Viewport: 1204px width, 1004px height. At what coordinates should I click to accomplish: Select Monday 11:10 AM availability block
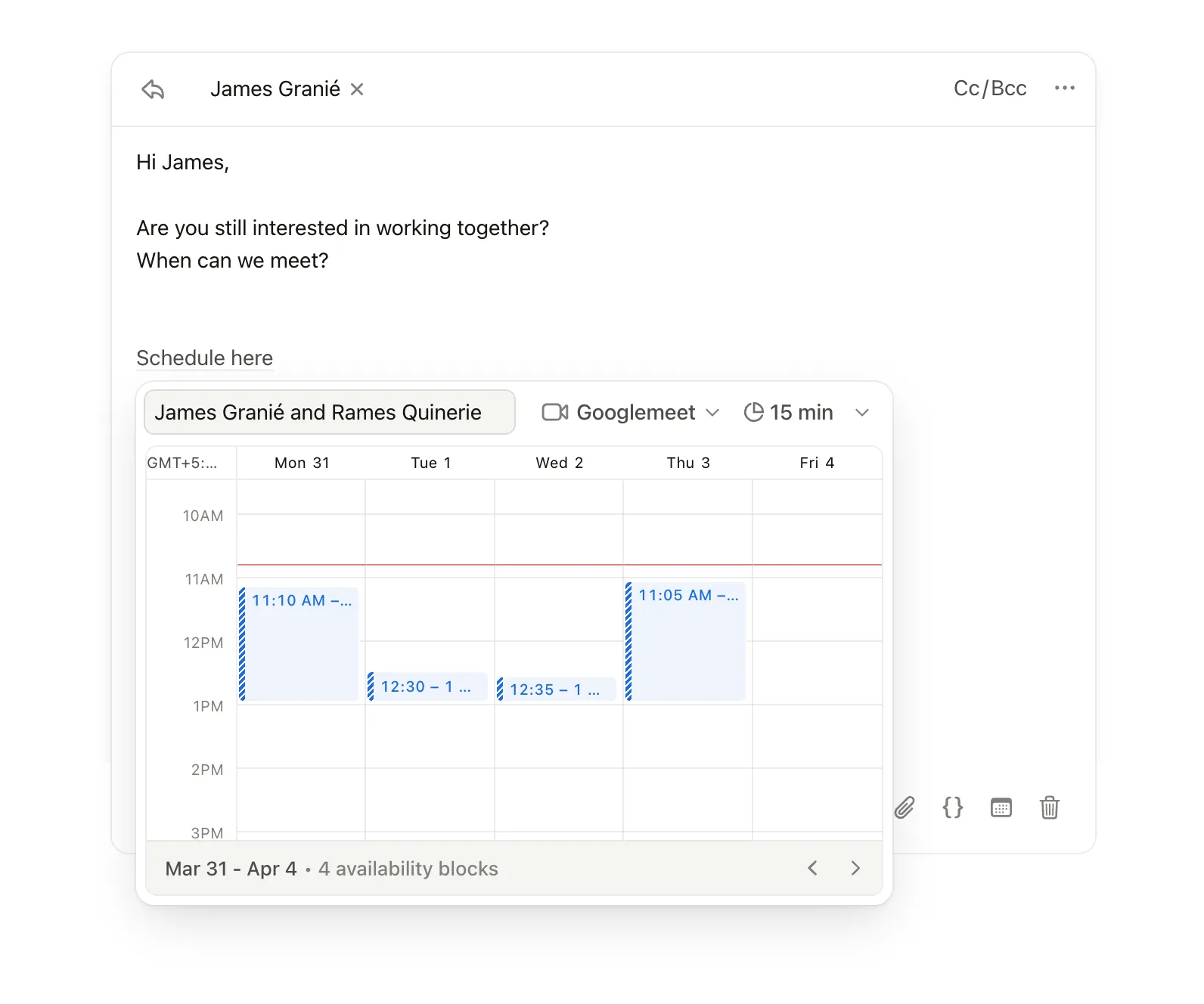[300, 643]
